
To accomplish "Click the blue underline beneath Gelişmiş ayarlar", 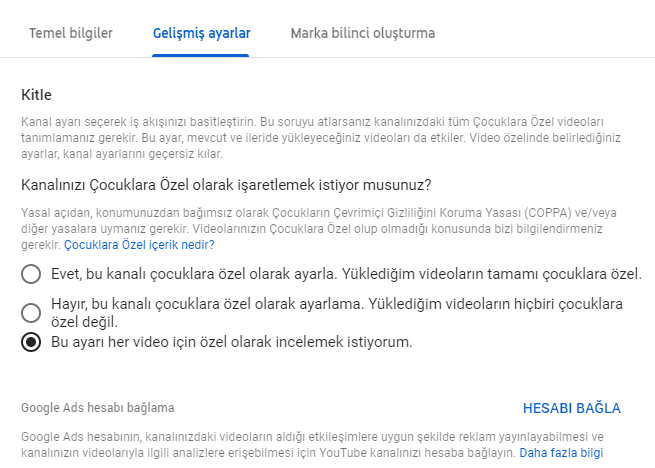I will coord(201,56).
